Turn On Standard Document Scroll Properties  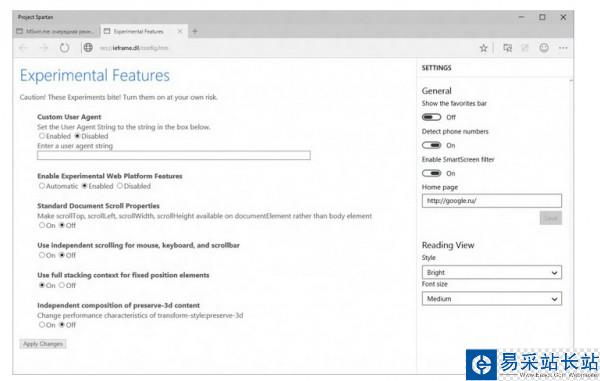click(42, 225)
